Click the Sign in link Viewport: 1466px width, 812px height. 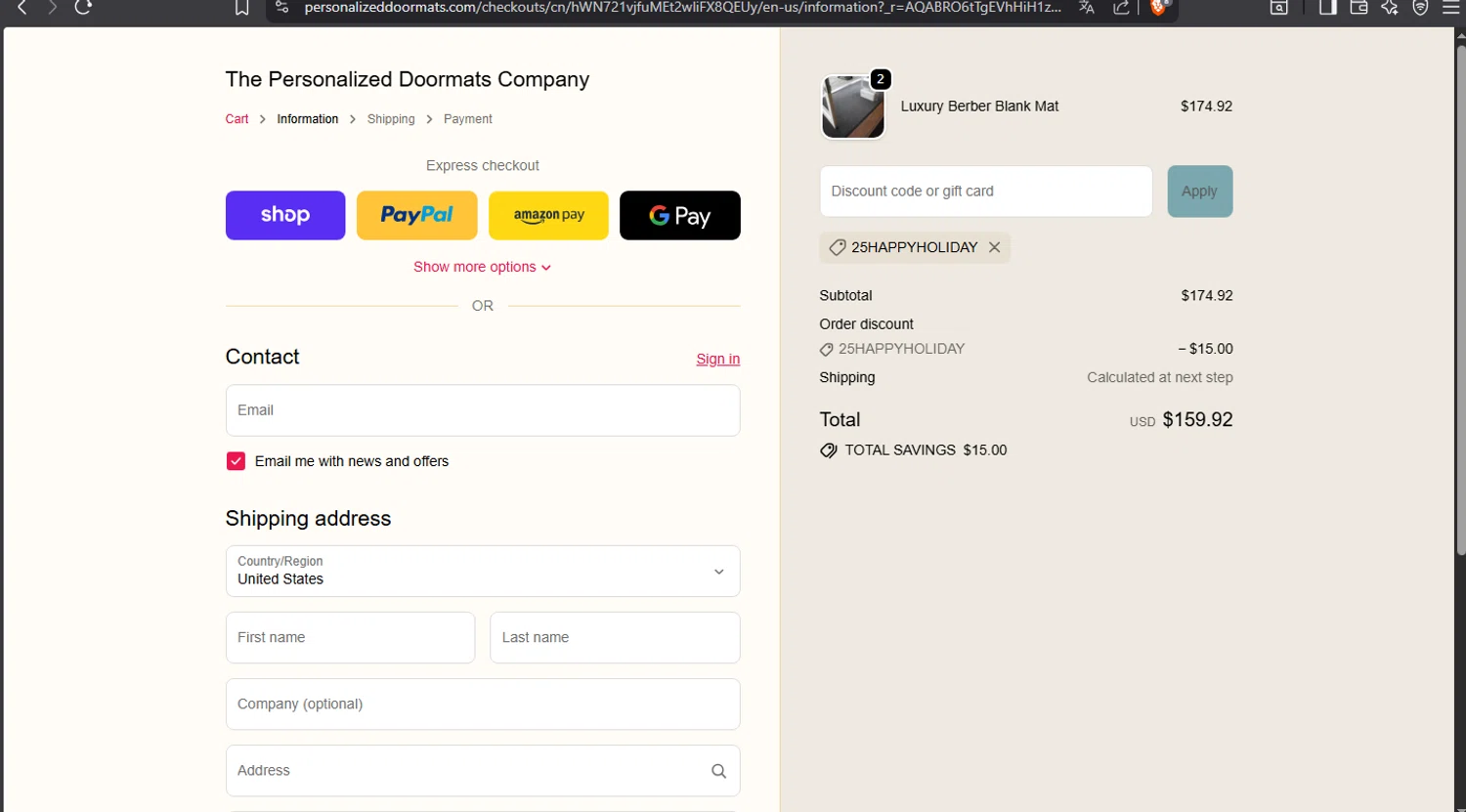pos(718,359)
